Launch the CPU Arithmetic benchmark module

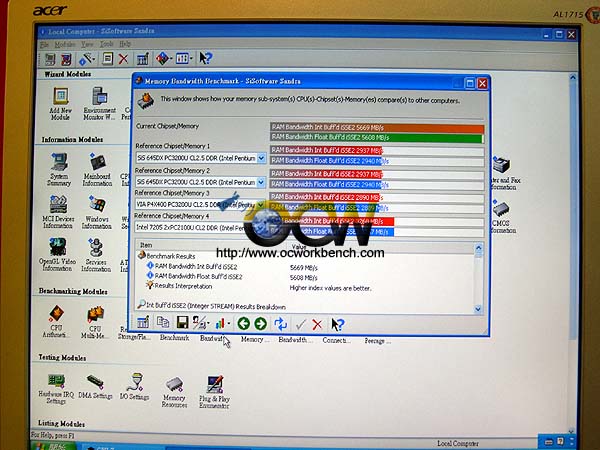tap(55, 321)
